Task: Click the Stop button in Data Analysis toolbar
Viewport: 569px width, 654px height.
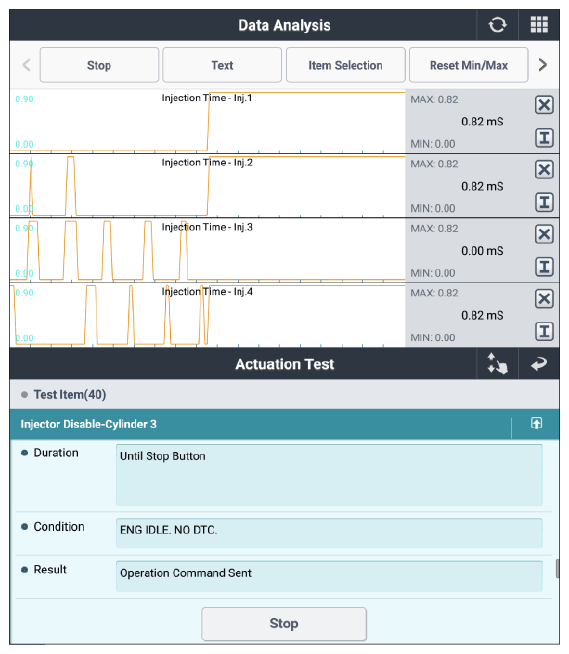Action: click(x=99, y=65)
